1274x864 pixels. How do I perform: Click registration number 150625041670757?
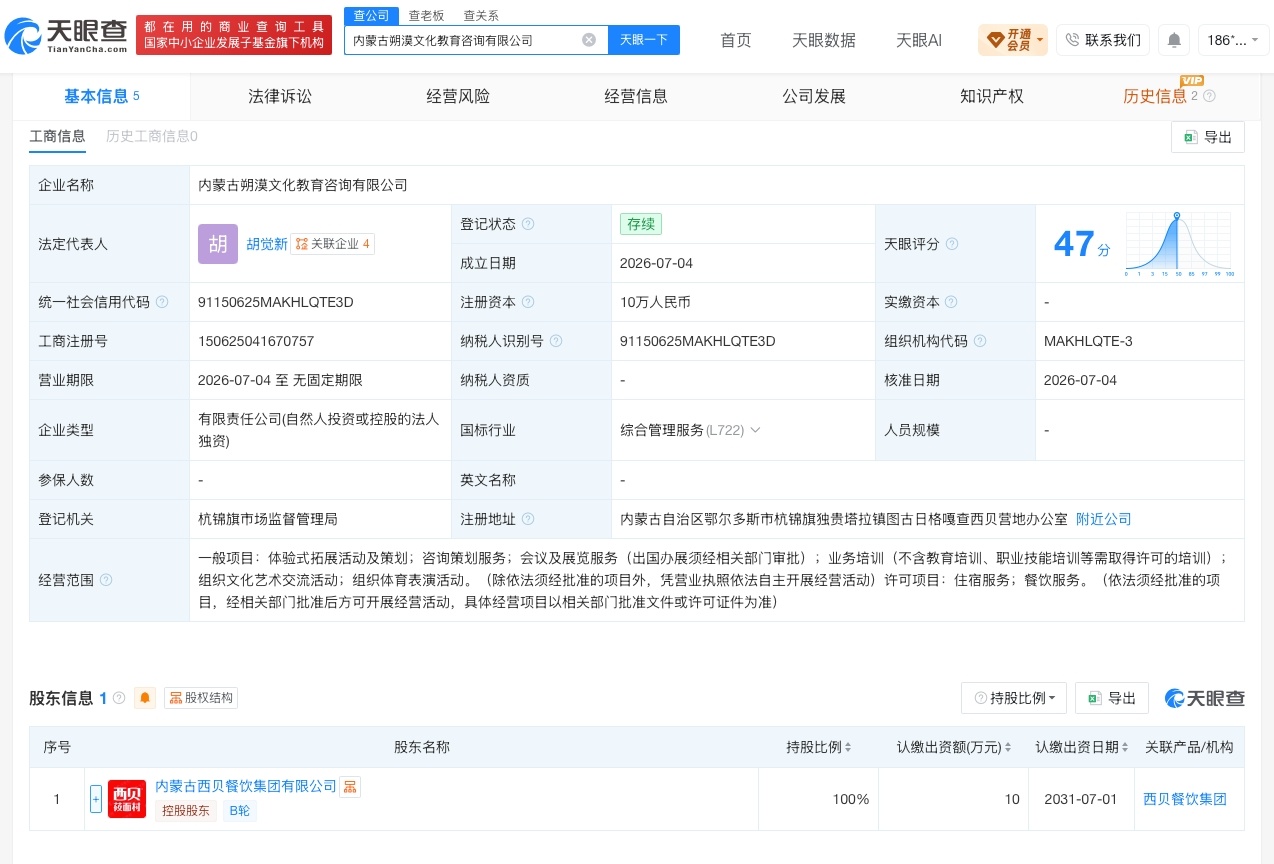point(256,341)
